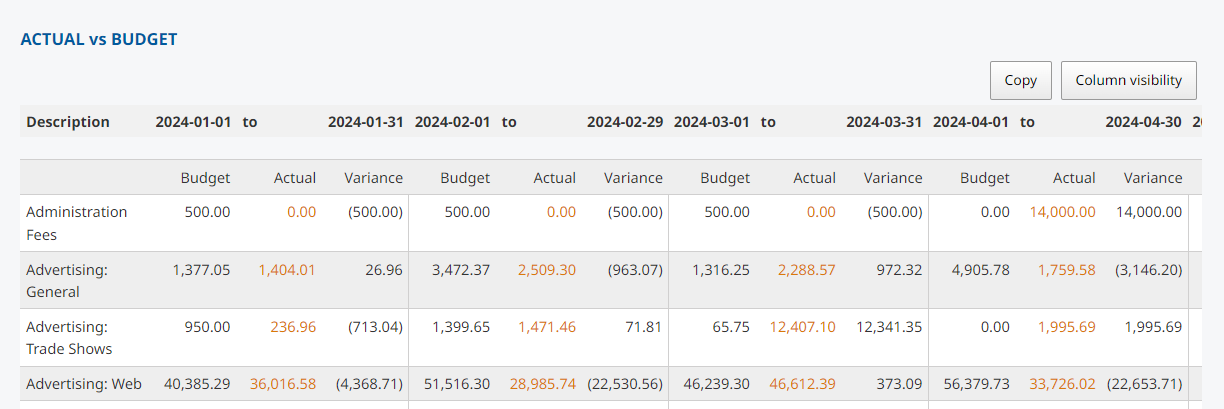Click Advertising: General actual 1,759.58
Image resolution: width=1224 pixels, height=409 pixels.
click(1066, 269)
